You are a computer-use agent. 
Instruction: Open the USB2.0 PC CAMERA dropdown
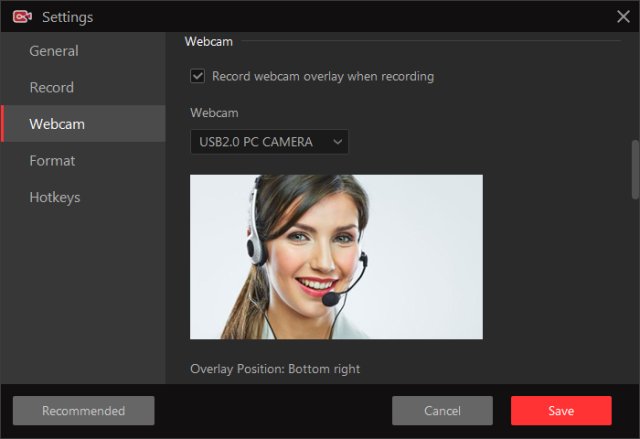coord(269,142)
